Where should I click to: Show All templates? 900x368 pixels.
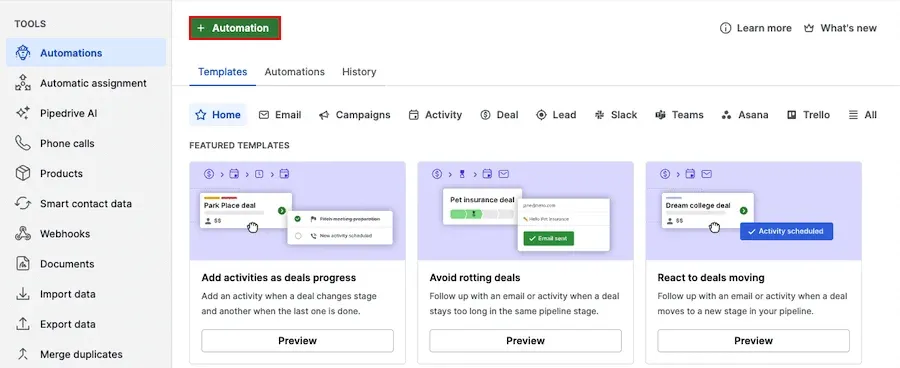tap(863, 115)
